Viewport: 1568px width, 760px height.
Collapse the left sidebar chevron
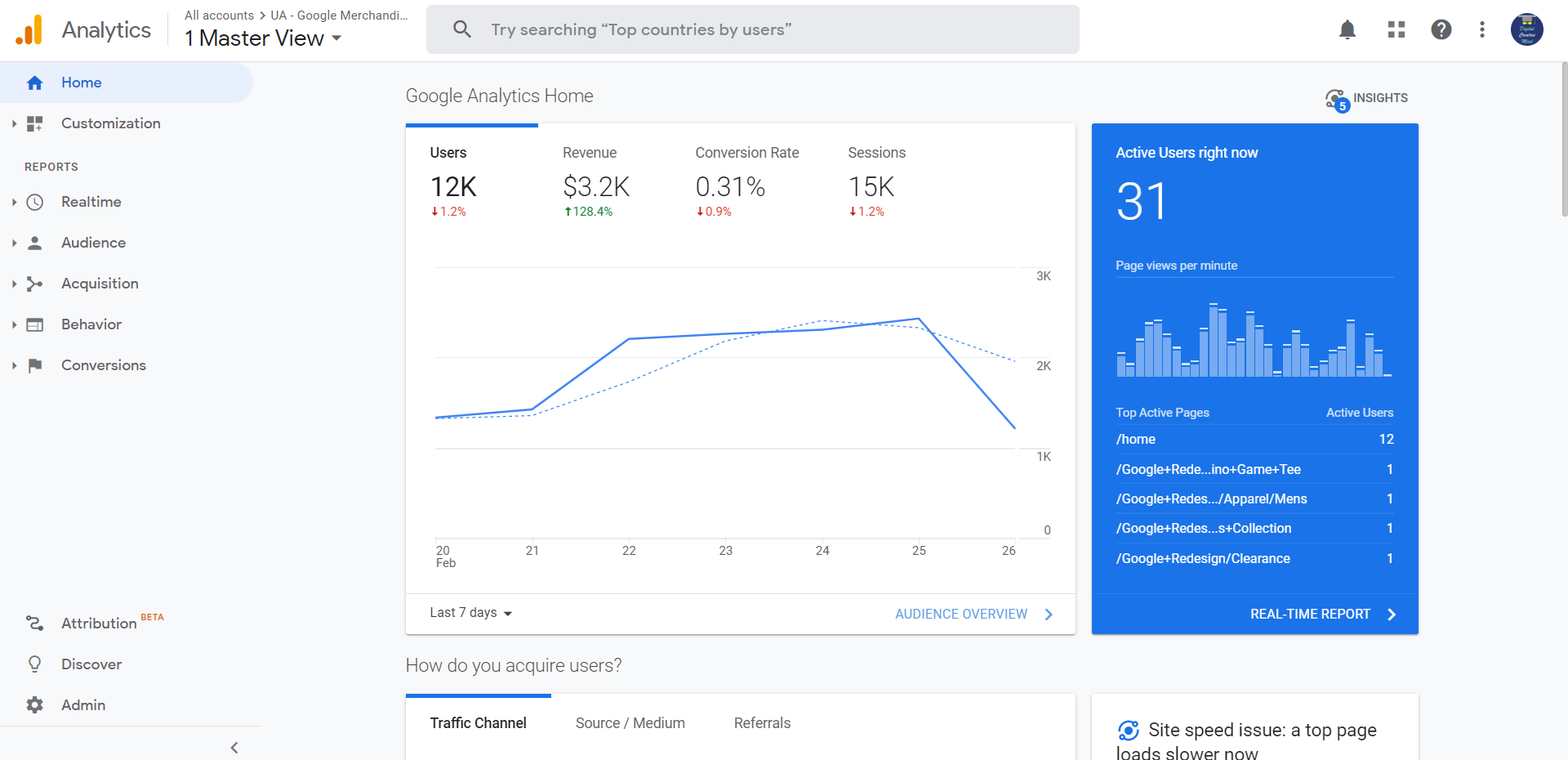pos(234,748)
